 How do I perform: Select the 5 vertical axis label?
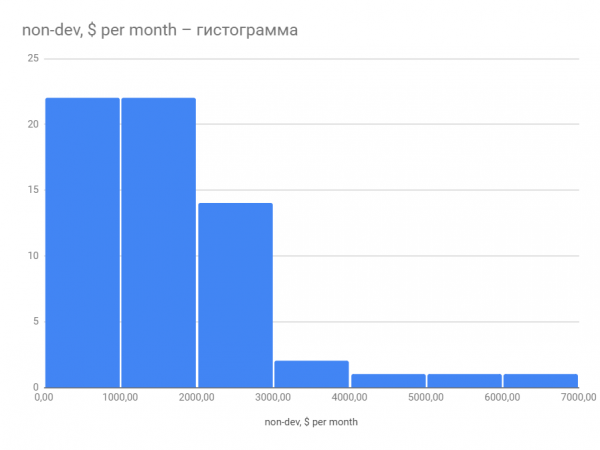point(36,321)
